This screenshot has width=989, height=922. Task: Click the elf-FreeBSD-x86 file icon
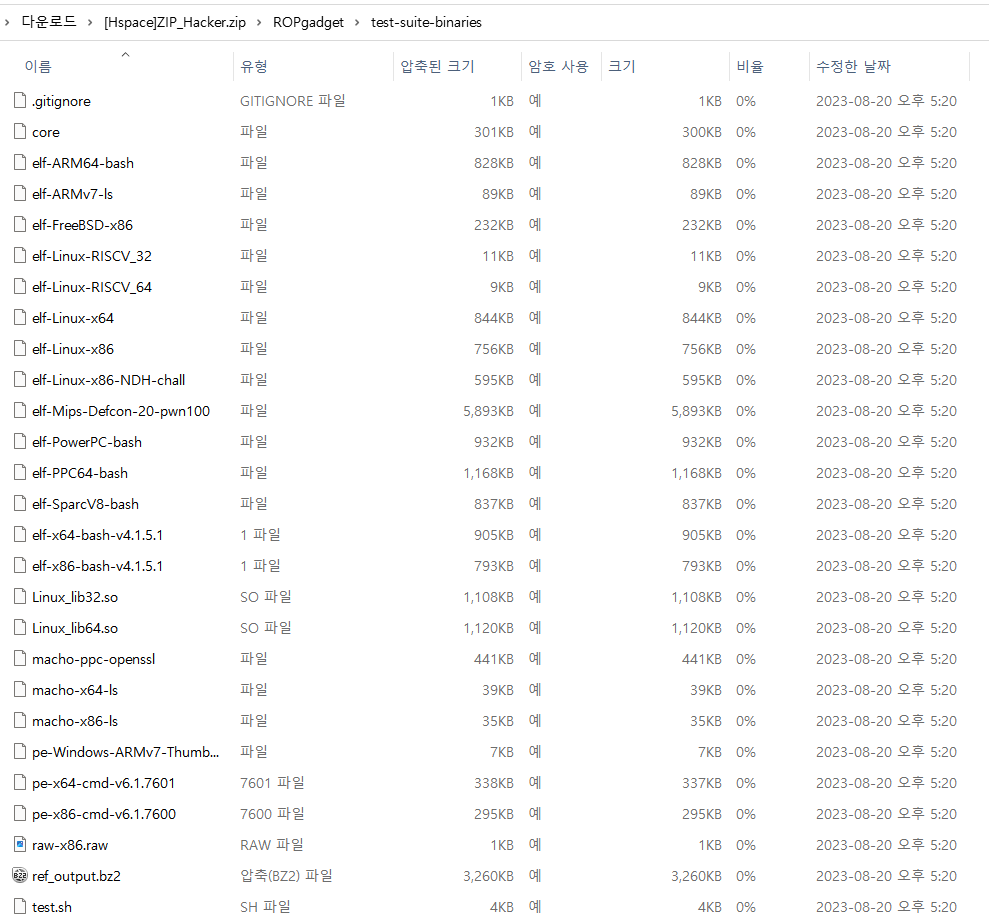click(20, 224)
